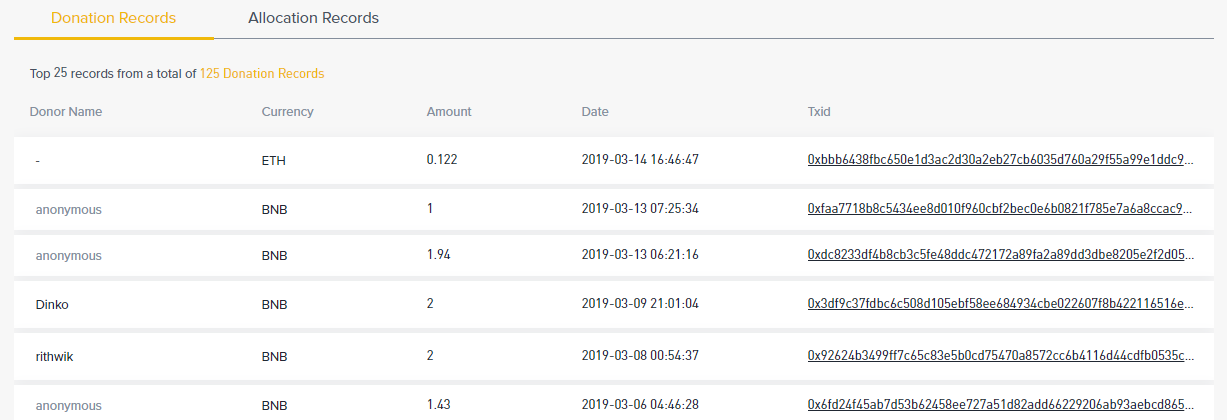The image size is (1227, 420).
Task: Open the txid starting with 0xdc8233df4b8cb3
Action: (x=1001, y=255)
